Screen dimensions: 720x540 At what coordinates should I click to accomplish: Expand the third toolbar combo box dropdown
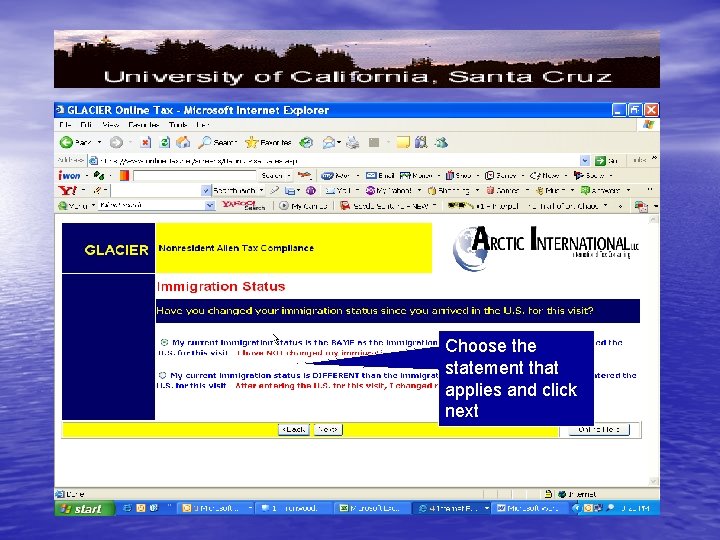(210, 205)
